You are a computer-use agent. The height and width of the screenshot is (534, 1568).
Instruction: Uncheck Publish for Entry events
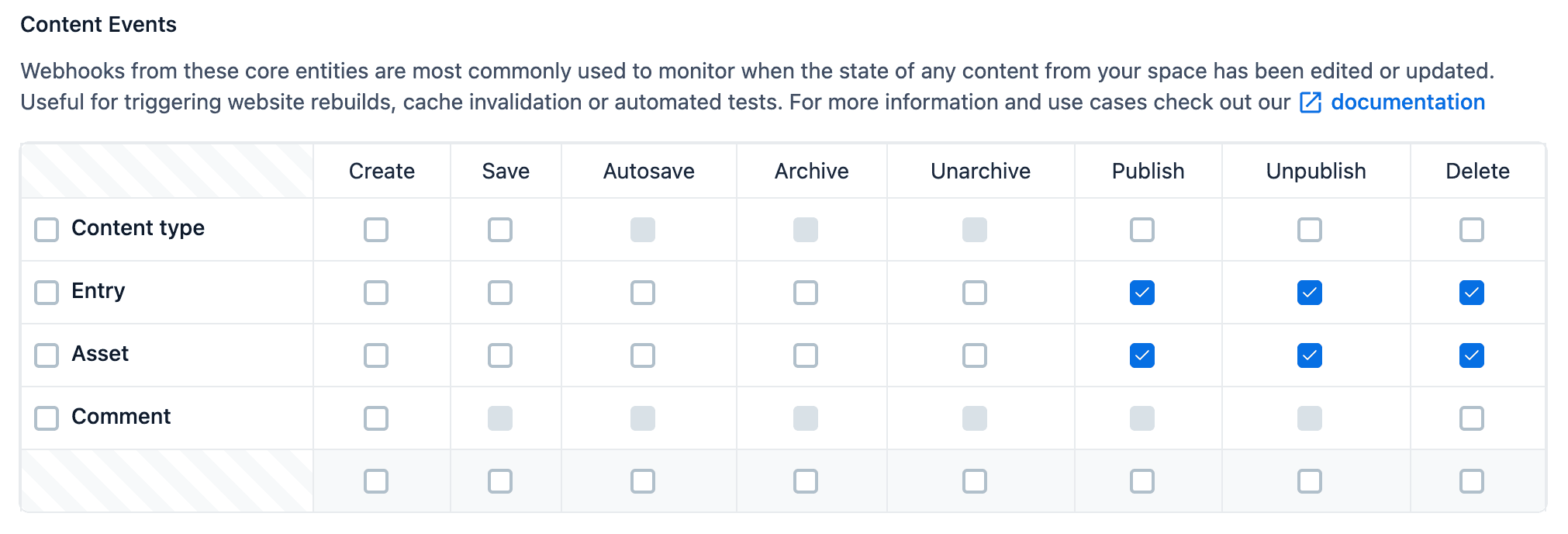(x=1141, y=293)
